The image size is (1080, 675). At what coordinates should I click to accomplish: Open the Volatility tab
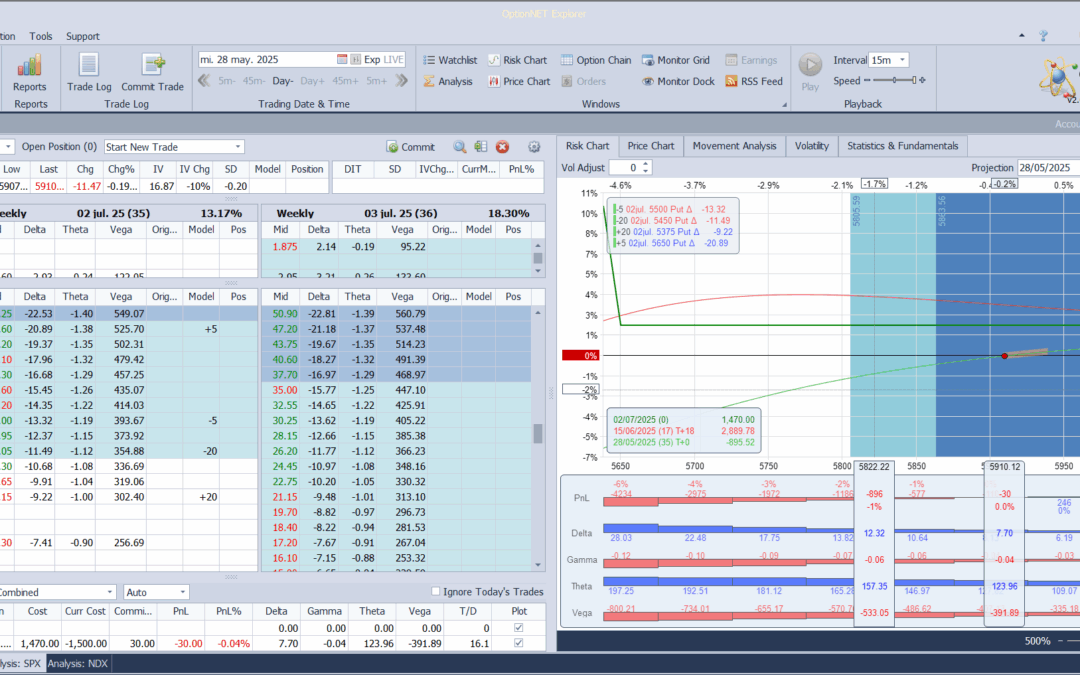coord(811,146)
